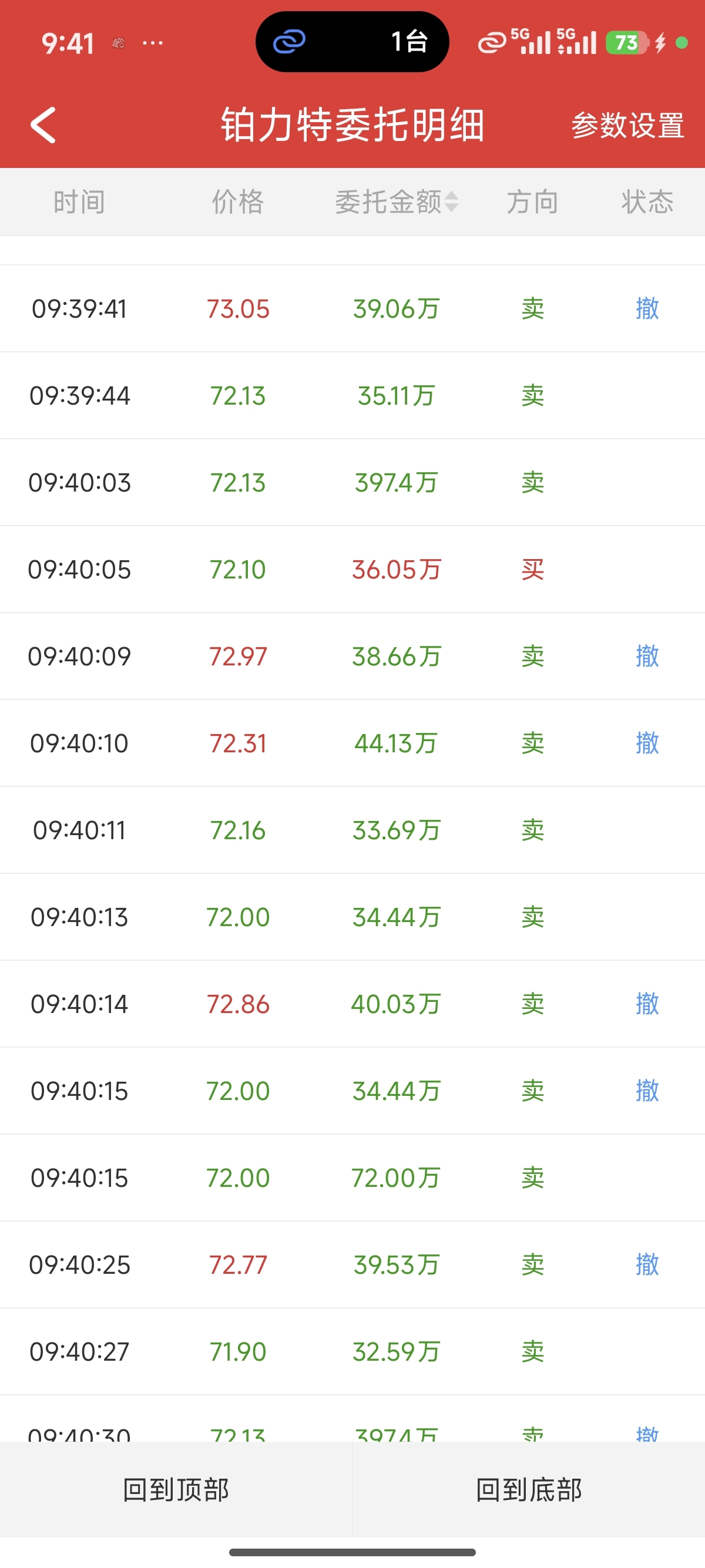Select the 09:40:05 buy order row
Image resolution: width=705 pixels, height=1568 pixels.
click(x=352, y=570)
